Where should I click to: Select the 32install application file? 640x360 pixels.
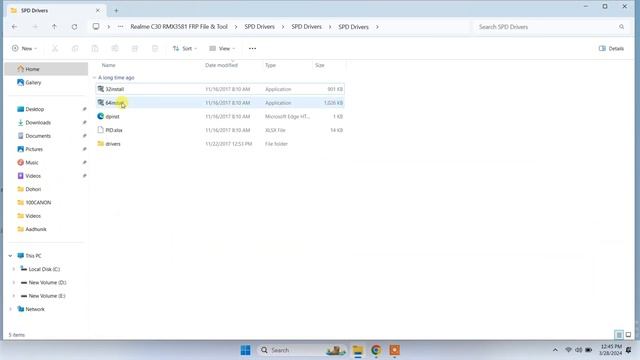220,89
